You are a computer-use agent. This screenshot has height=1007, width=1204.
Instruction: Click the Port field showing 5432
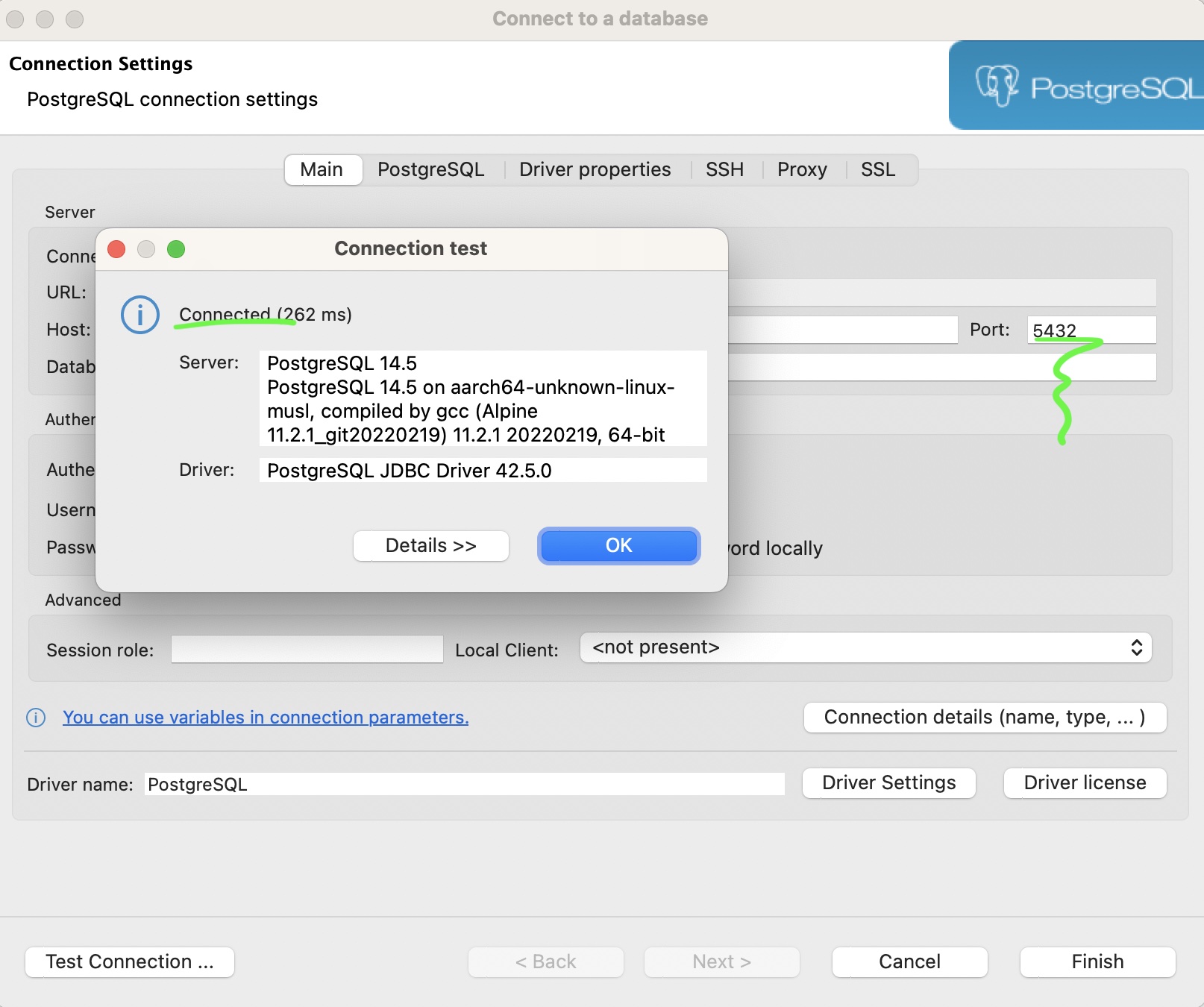1092,330
